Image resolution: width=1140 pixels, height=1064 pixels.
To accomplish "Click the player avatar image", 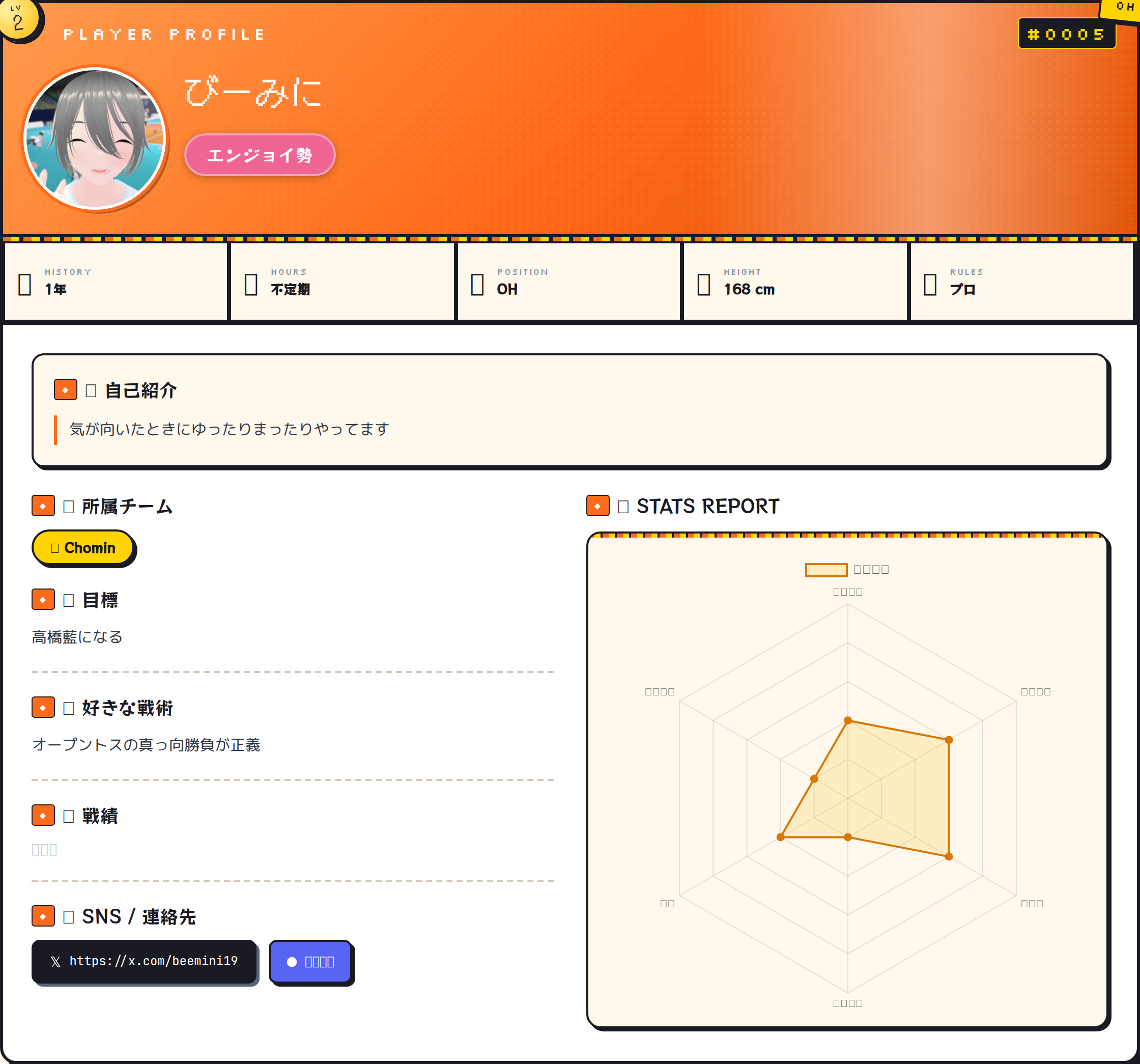I will (95, 138).
